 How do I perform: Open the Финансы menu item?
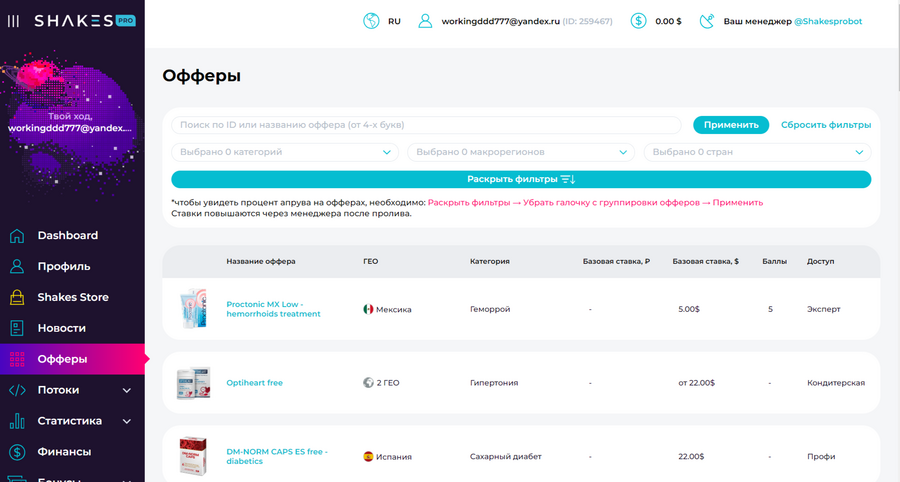coord(64,452)
